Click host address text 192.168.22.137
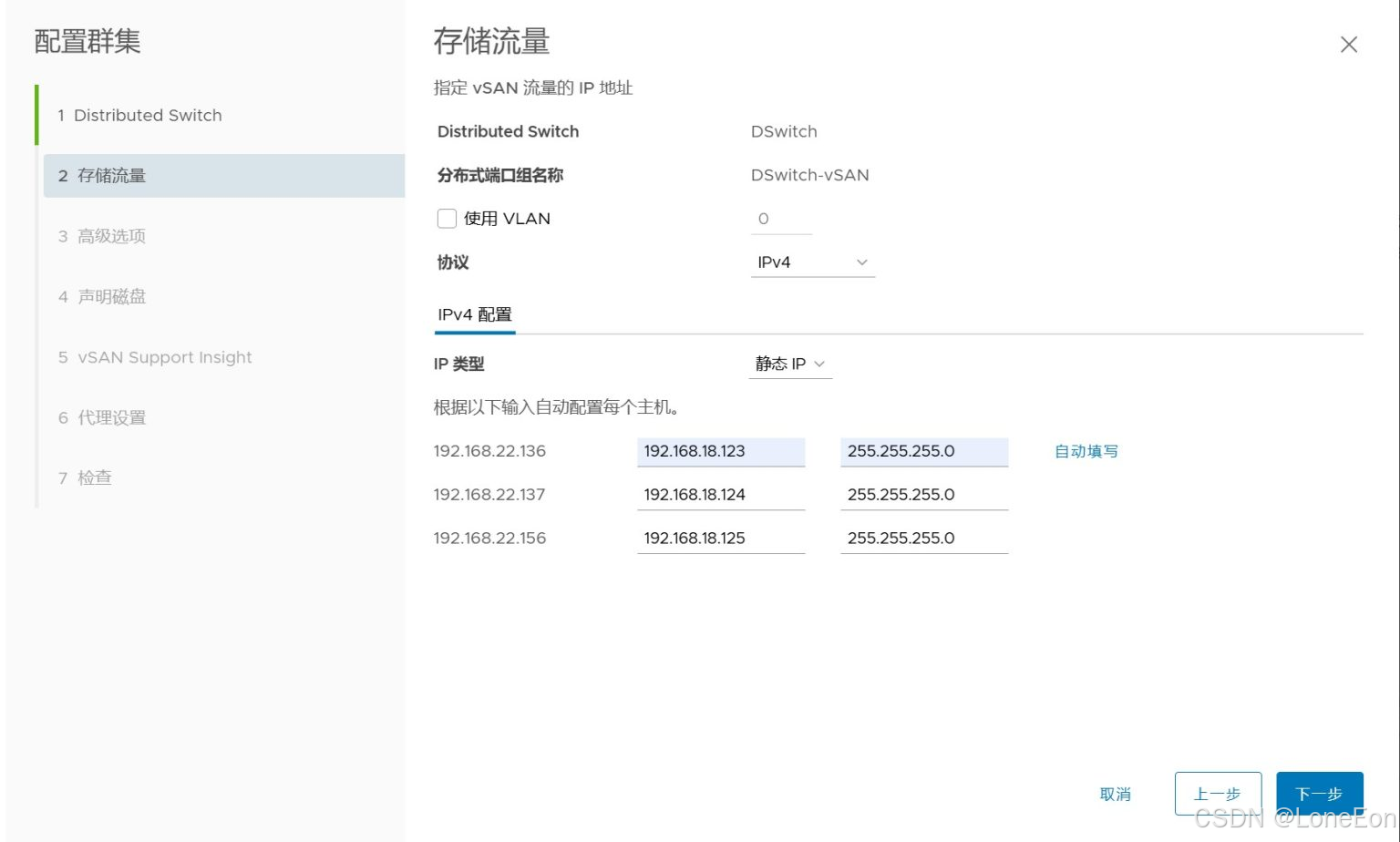This screenshot has width=1400, height=842. point(489,495)
